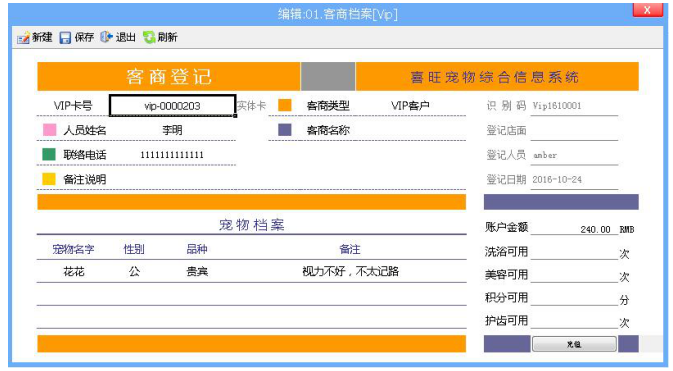The width and height of the screenshot is (673, 371).
Task: Click the 性别 column header
Action: [x=134, y=249]
